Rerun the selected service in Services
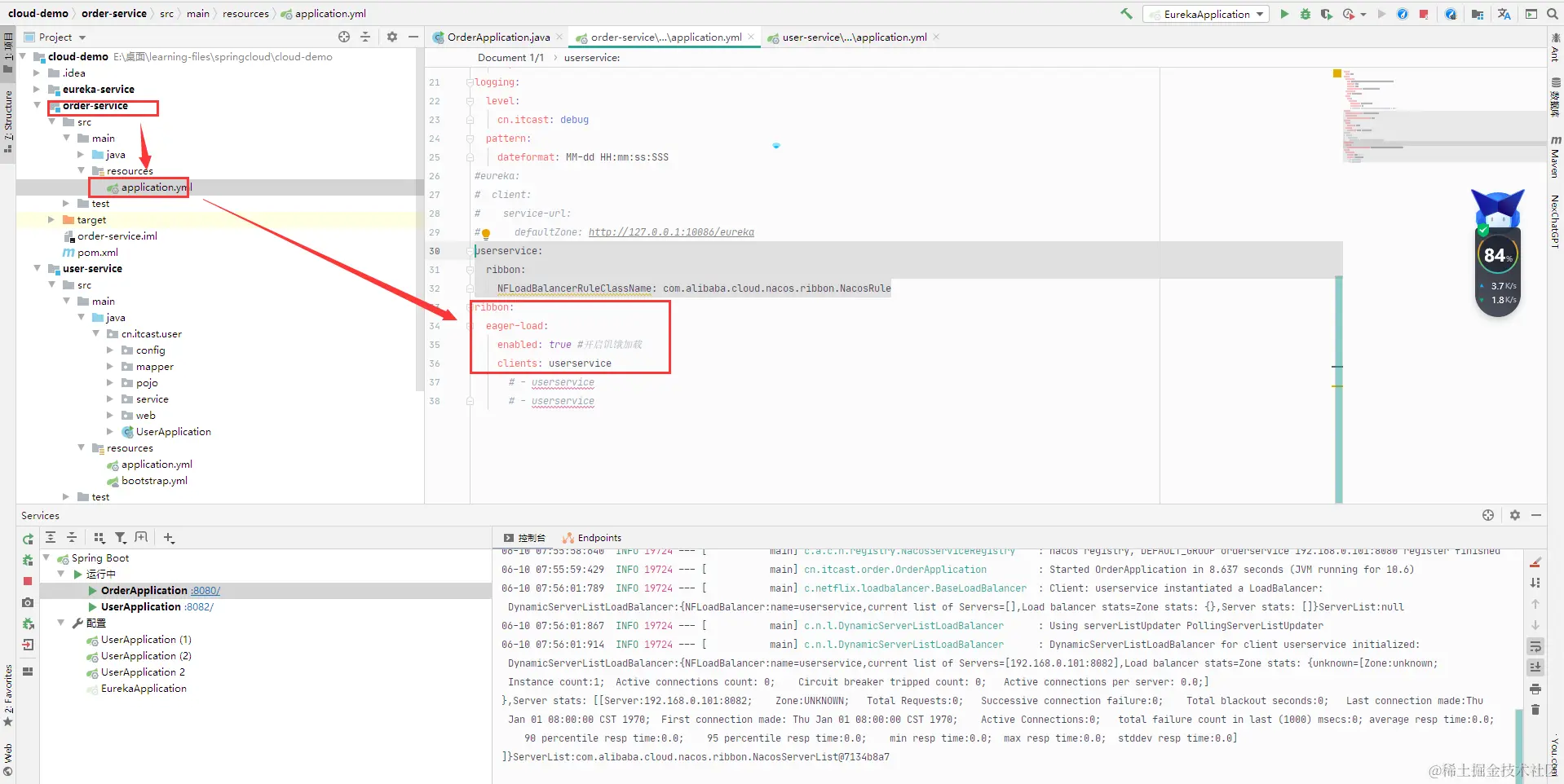This screenshot has height=784, width=1564. point(28,539)
